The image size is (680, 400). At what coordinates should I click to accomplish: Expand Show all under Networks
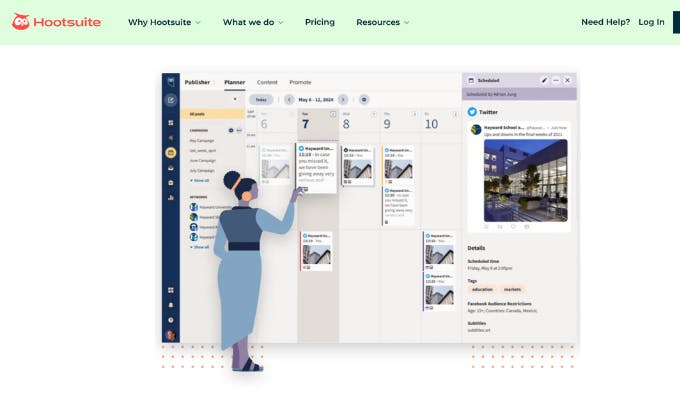click(200, 247)
